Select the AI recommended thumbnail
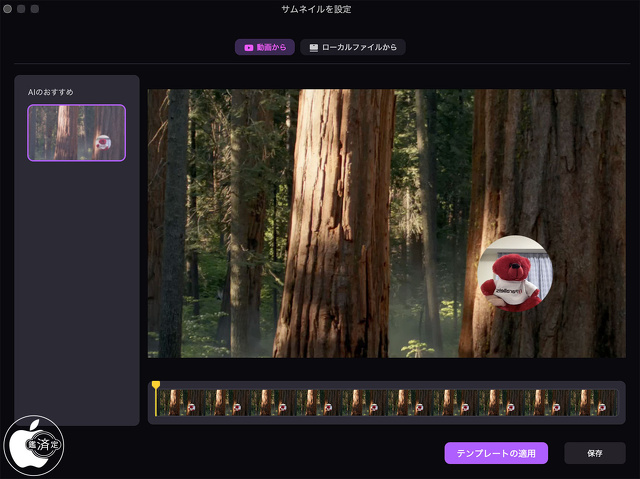Viewport: 640px width, 479px height. tap(77, 133)
